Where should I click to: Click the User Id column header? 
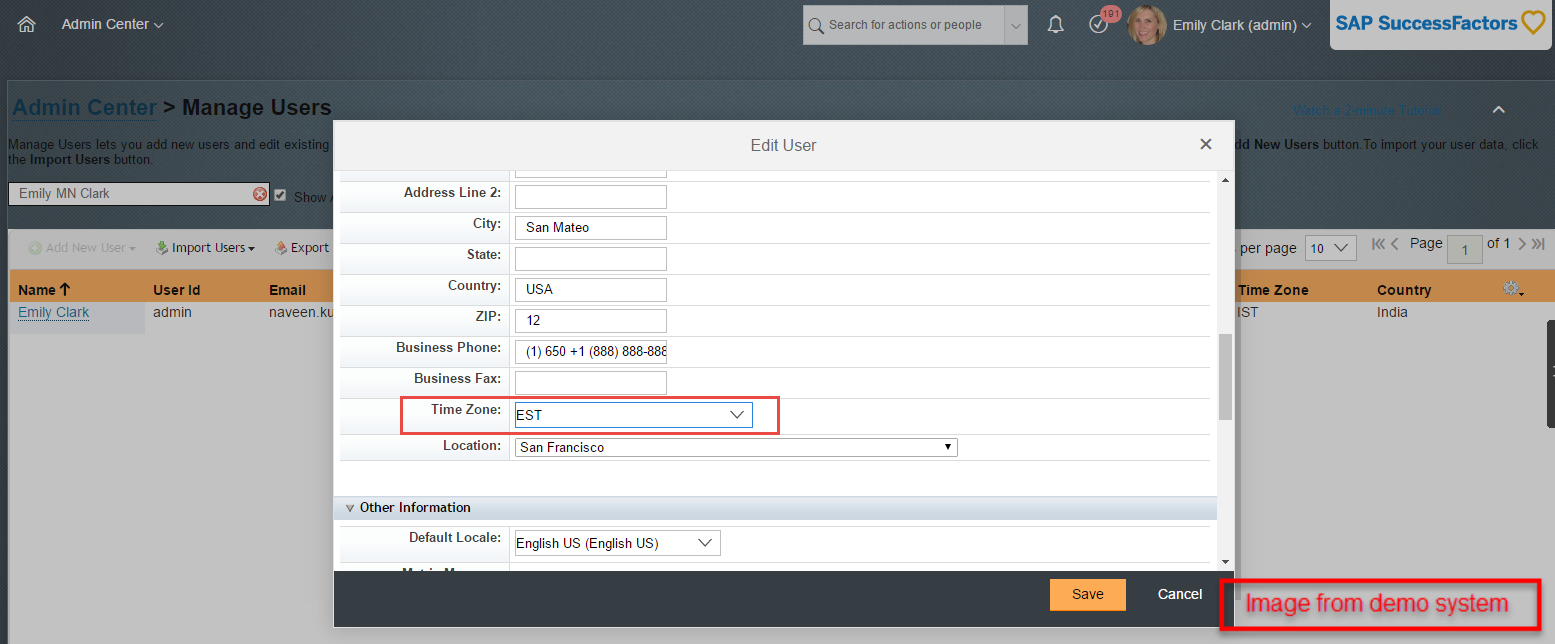click(x=177, y=290)
